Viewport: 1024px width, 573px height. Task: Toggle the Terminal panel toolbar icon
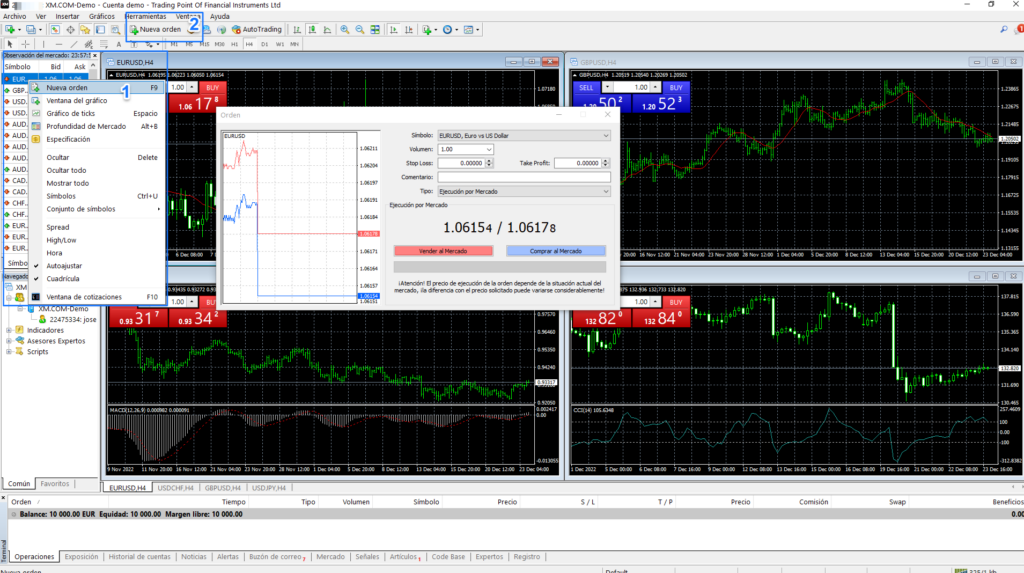[x=100, y=29]
